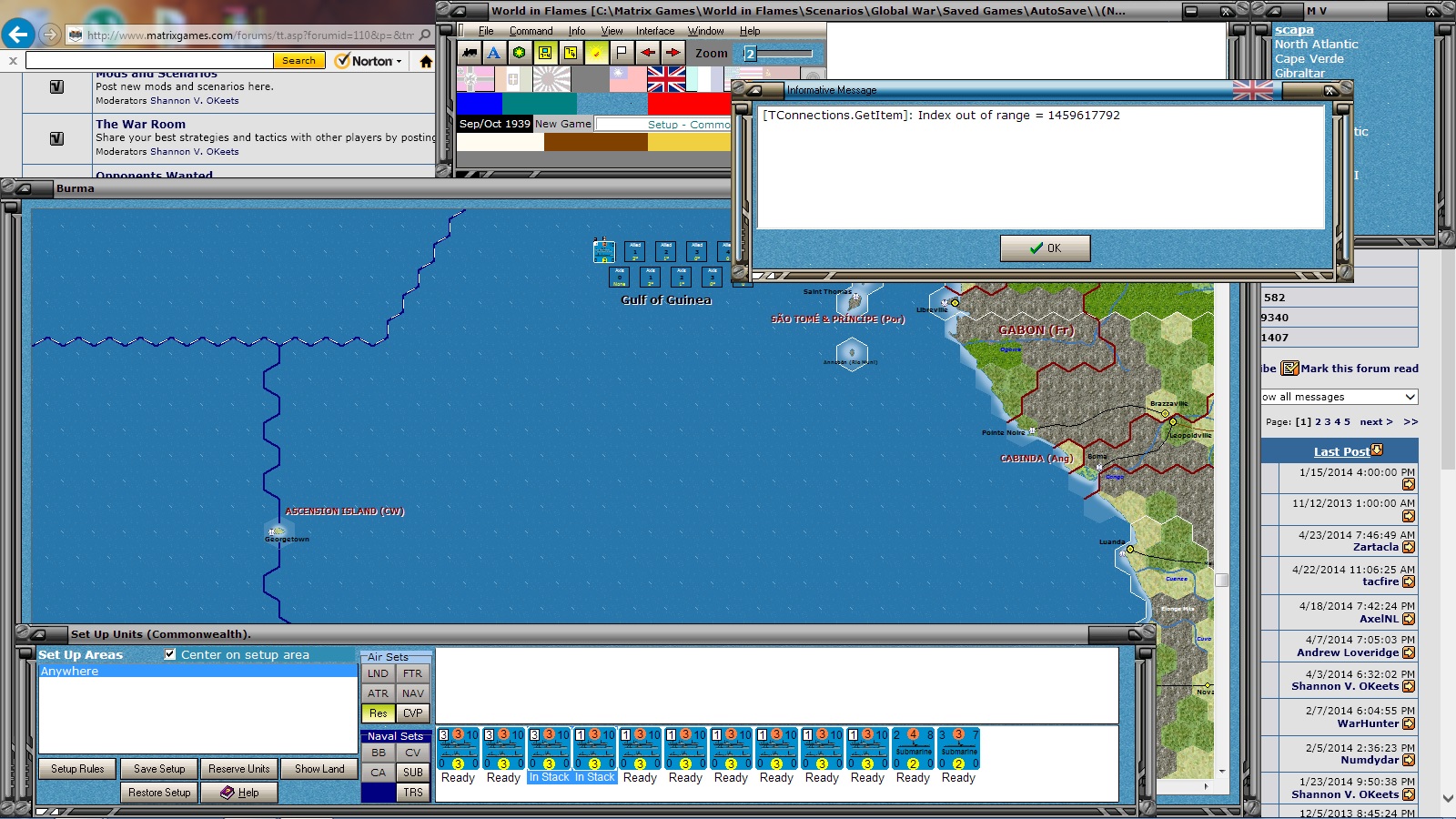Go to next page of forum
Image resolution: width=1456 pixels, height=819 pixels.
pos(1376,422)
